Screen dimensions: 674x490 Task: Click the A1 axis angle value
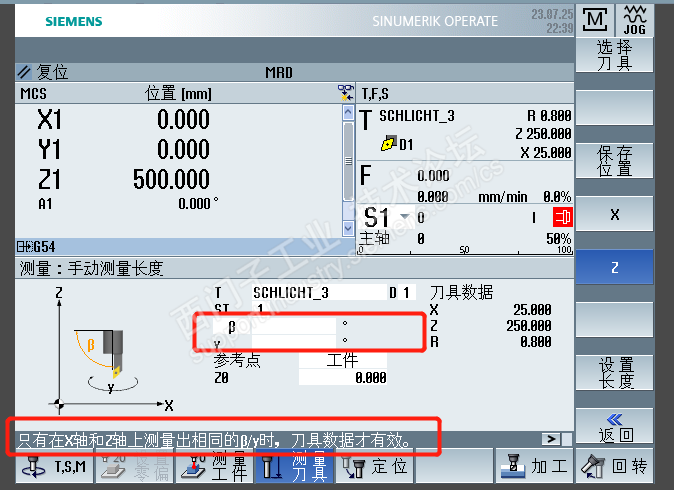coord(198,203)
